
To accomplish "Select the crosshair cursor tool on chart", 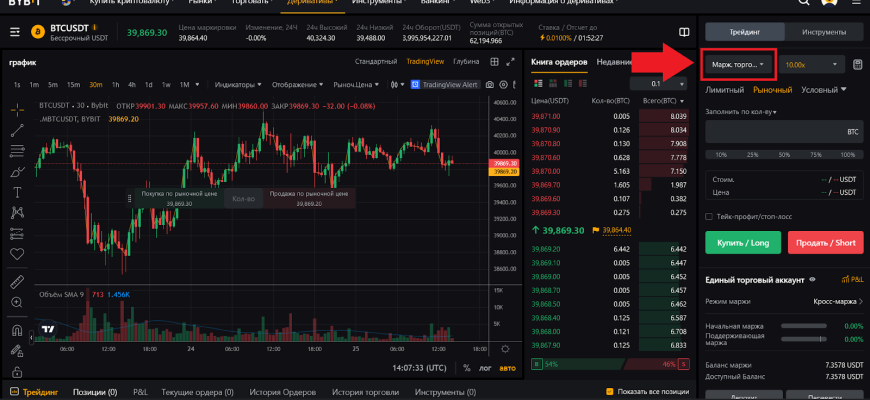I will pyautogui.click(x=16, y=108).
